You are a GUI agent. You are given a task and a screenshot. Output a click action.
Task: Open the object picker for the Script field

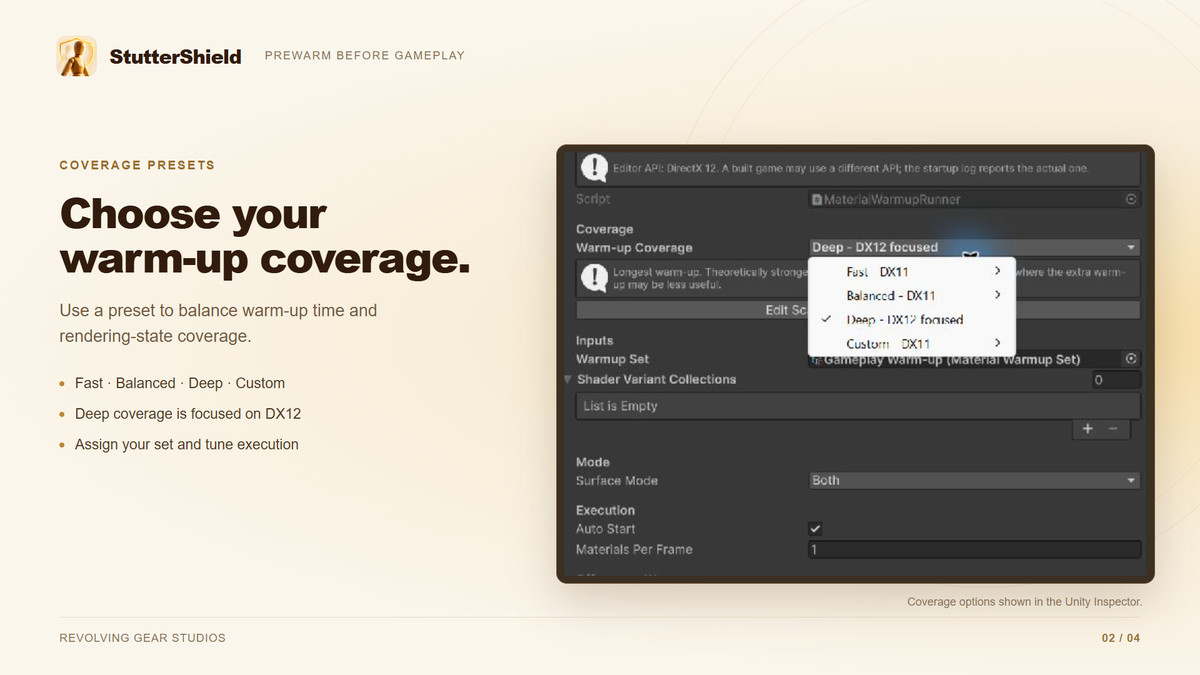click(x=1131, y=199)
